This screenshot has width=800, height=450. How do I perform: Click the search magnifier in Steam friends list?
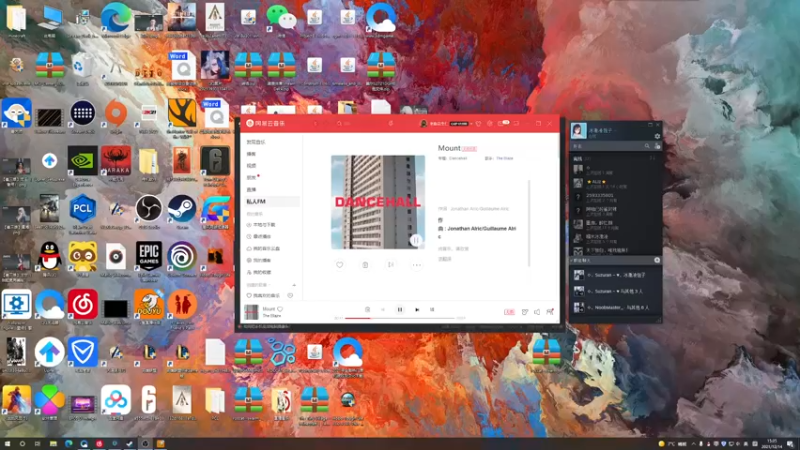[x=647, y=146]
